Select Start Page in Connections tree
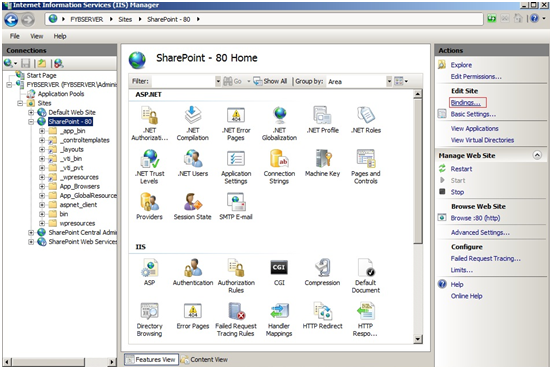Screen dimensions: 552x369 coord(41,76)
